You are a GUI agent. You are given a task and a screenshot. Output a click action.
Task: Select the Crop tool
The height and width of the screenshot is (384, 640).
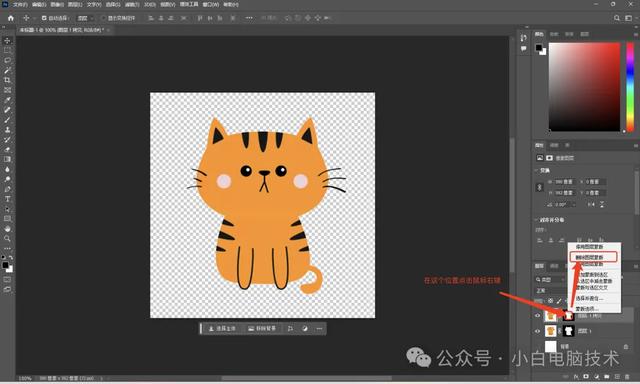pos(7,80)
